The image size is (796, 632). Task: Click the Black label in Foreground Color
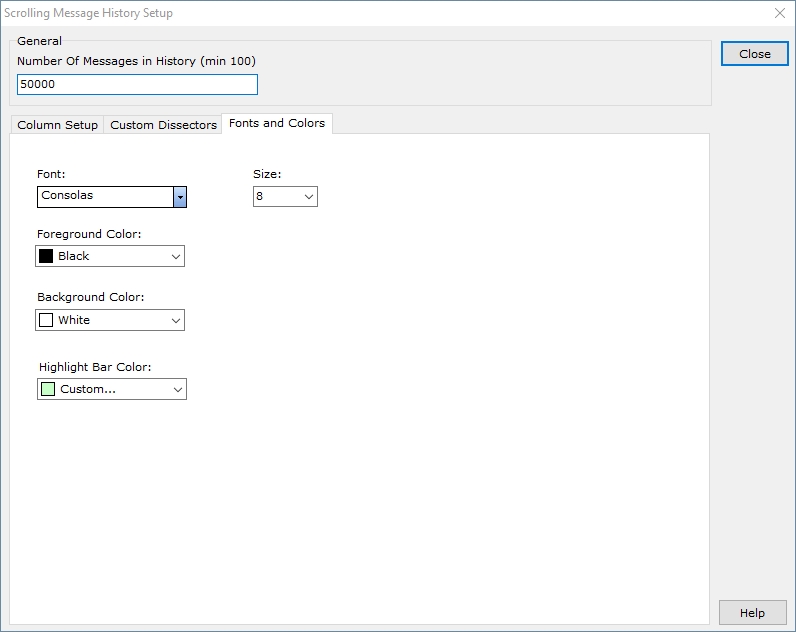[x=74, y=256]
